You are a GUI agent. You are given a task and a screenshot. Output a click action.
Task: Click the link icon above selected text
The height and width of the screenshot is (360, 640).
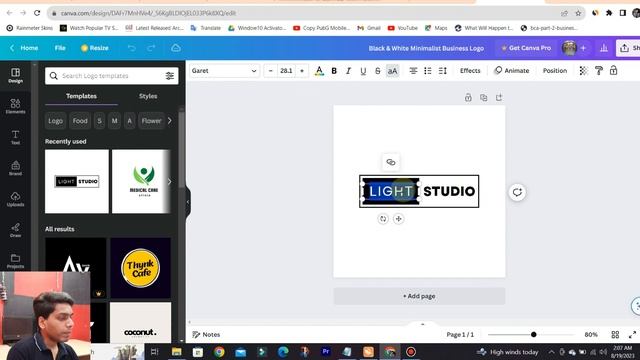coord(391,162)
